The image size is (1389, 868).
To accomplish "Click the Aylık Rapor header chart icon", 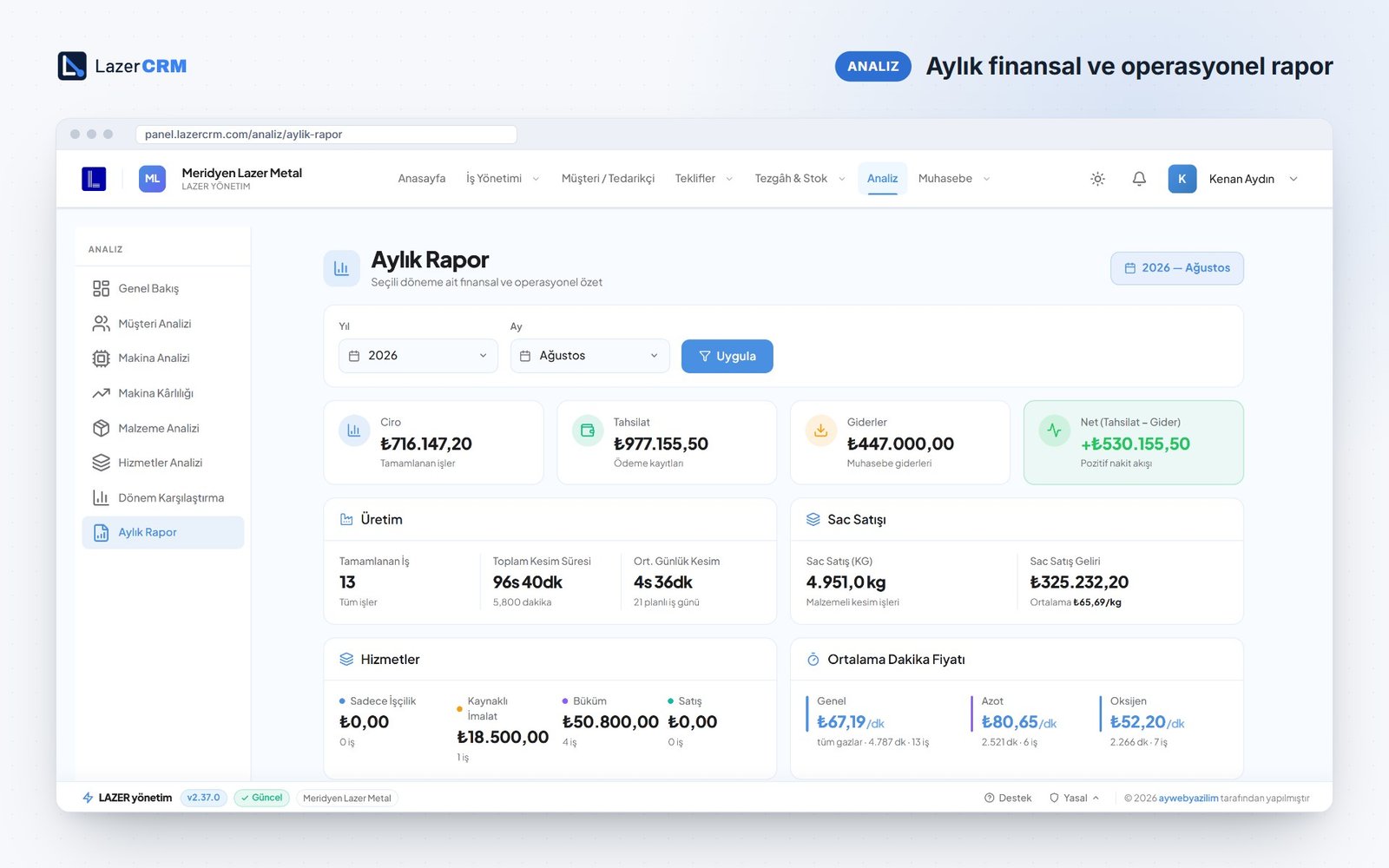I will click(341, 269).
